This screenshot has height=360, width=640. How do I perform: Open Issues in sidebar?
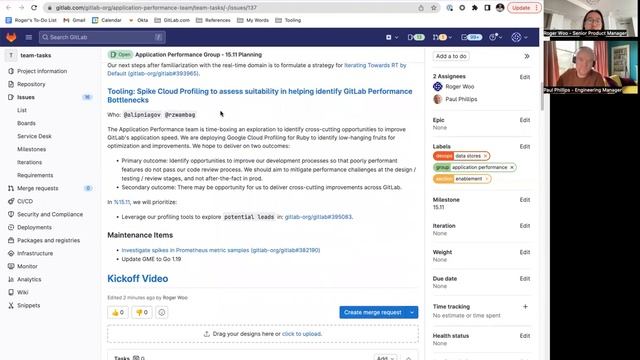[x=26, y=97]
